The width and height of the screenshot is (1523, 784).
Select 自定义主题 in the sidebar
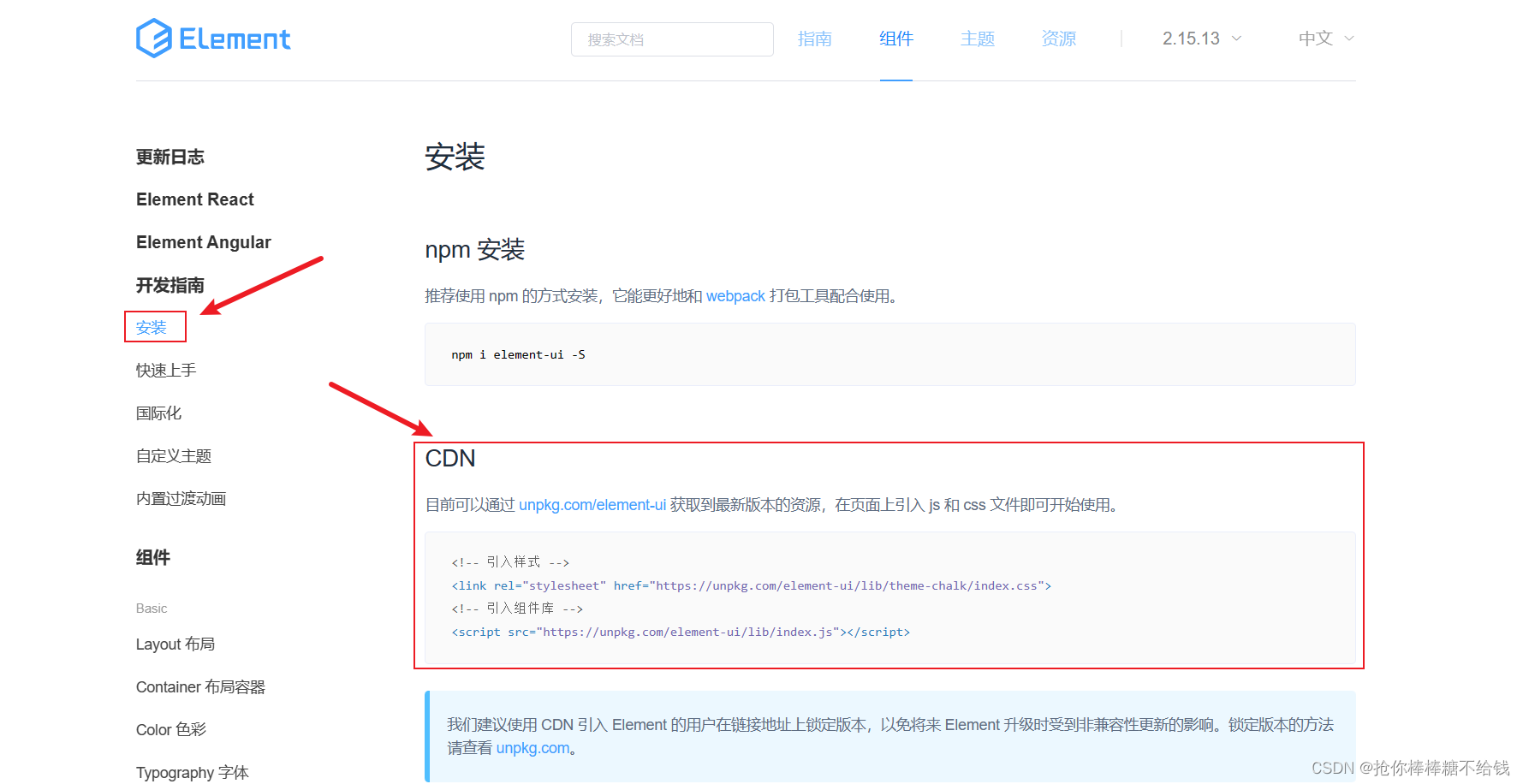pyautogui.click(x=174, y=456)
